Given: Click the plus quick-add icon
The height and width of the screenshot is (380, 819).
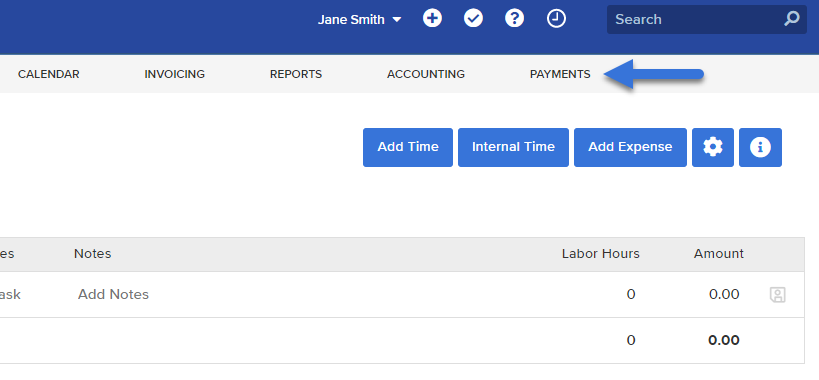Looking at the screenshot, I should (x=432, y=19).
